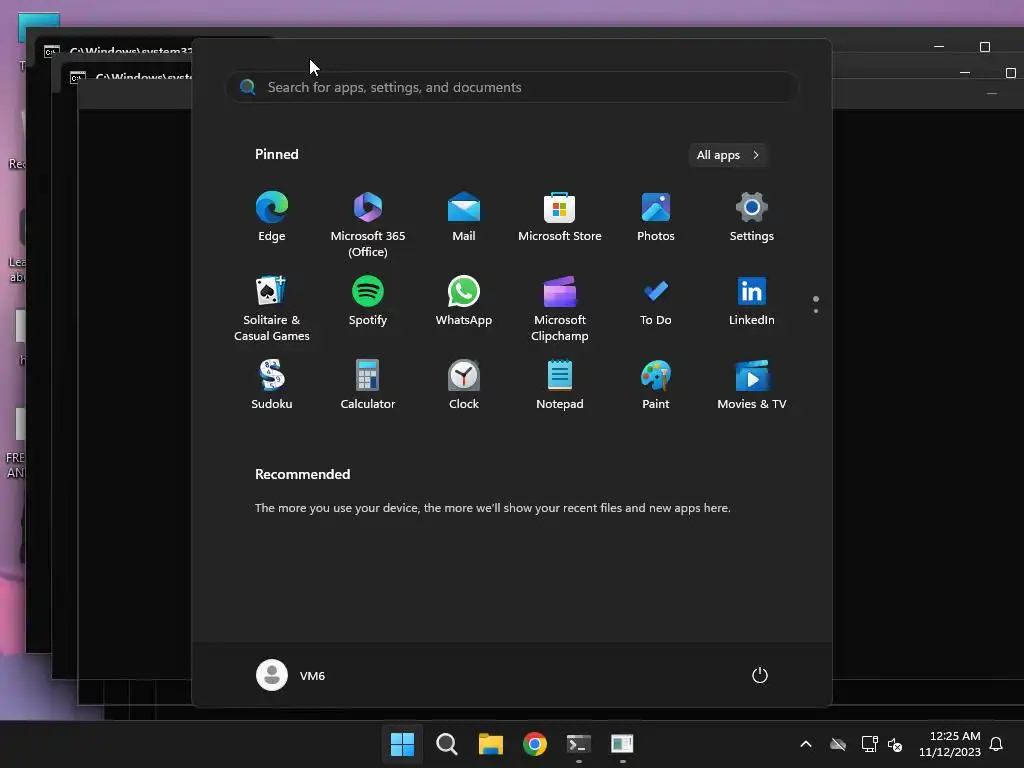1024x768 pixels.
Task: Launch the To Do app
Action: [x=656, y=301]
